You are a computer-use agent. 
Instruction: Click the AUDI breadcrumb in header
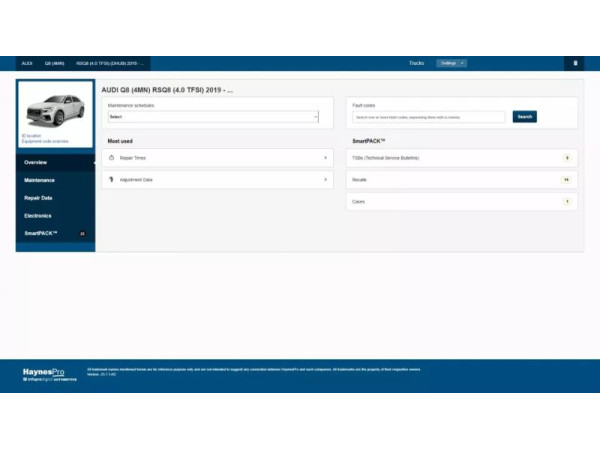point(28,63)
